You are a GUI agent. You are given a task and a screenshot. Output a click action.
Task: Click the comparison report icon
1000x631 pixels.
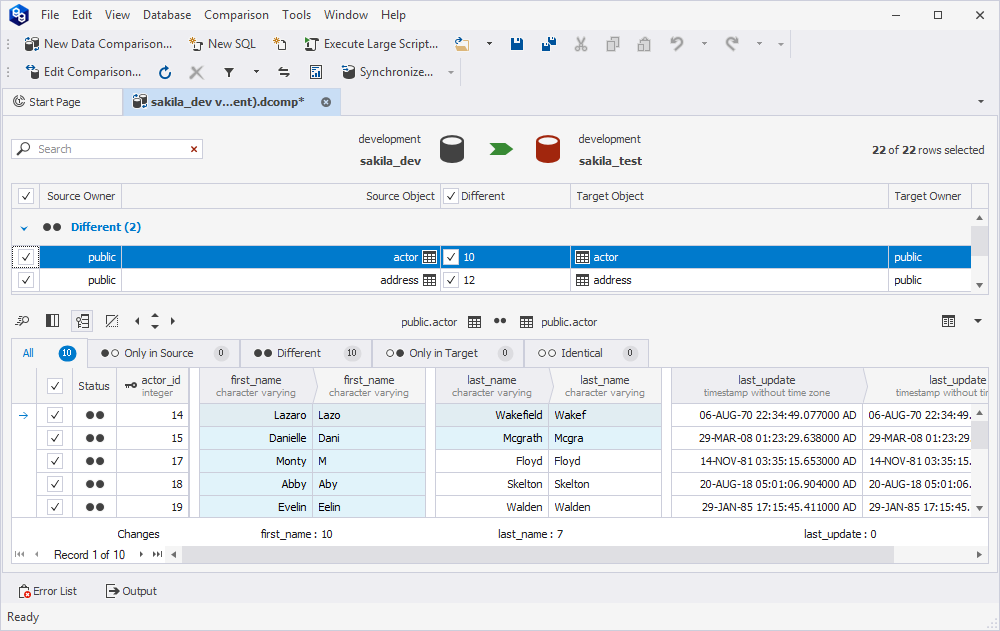point(316,72)
